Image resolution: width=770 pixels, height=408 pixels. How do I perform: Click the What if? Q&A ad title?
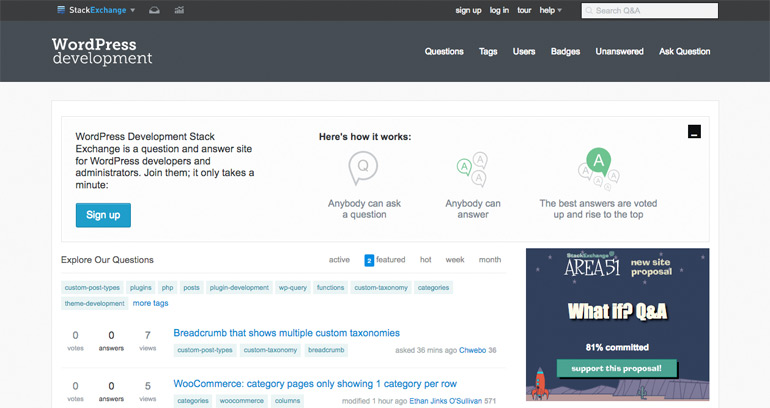pyautogui.click(x=617, y=311)
